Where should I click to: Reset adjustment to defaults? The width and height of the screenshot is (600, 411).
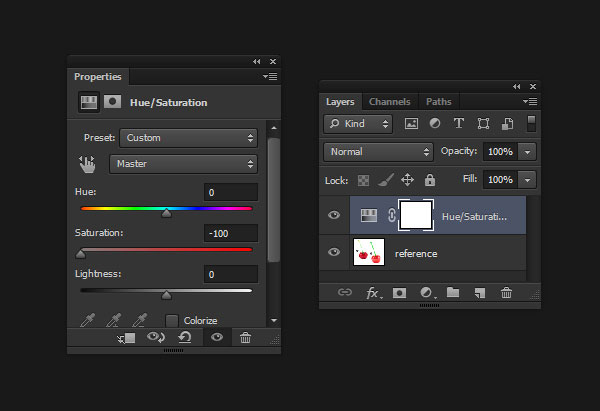pyautogui.click(x=185, y=337)
